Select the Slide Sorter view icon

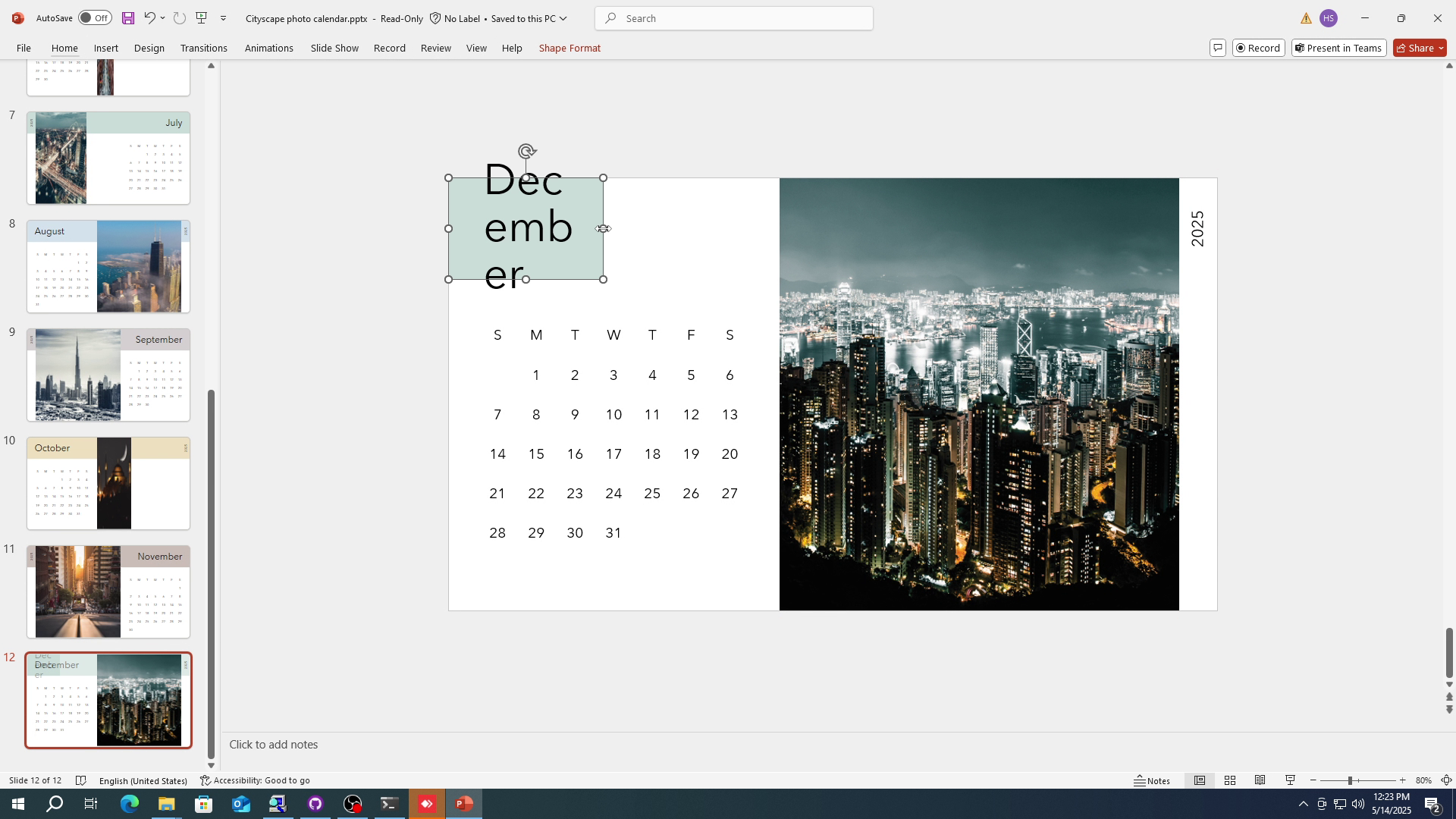pyautogui.click(x=1231, y=780)
